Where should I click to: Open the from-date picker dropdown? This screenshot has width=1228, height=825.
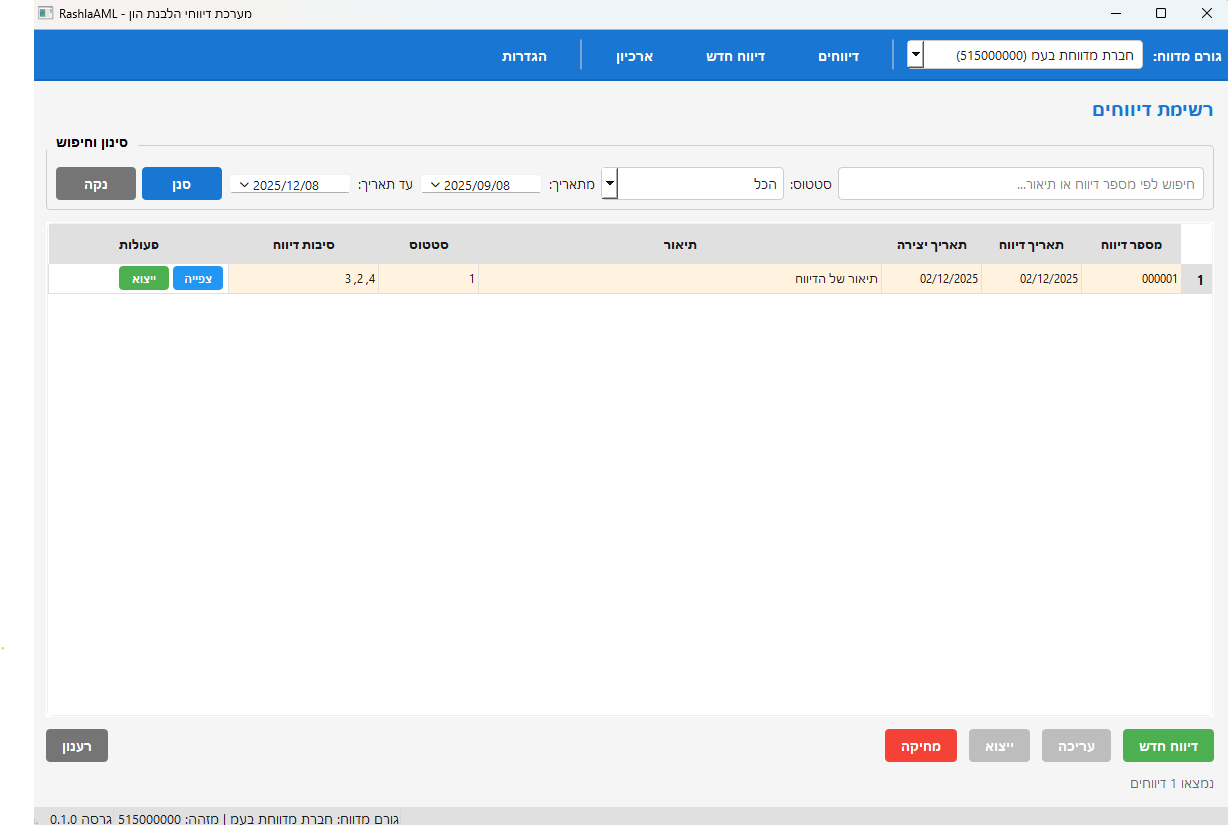tap(435, 185)
